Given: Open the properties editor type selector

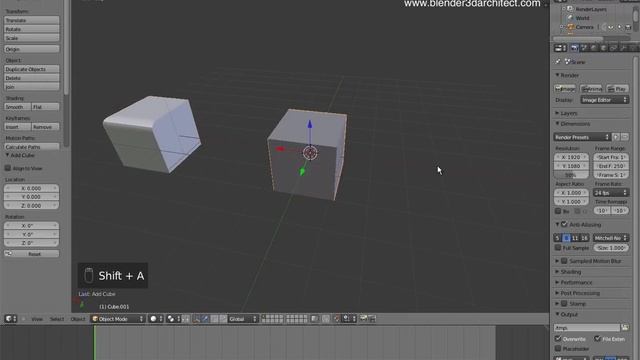Looking at the screenshot, I should click(560, 48).
